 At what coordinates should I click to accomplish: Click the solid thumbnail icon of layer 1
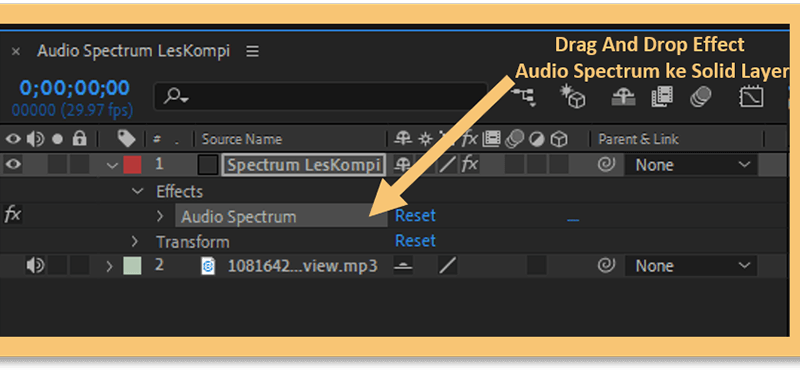[x=208, y=165]
